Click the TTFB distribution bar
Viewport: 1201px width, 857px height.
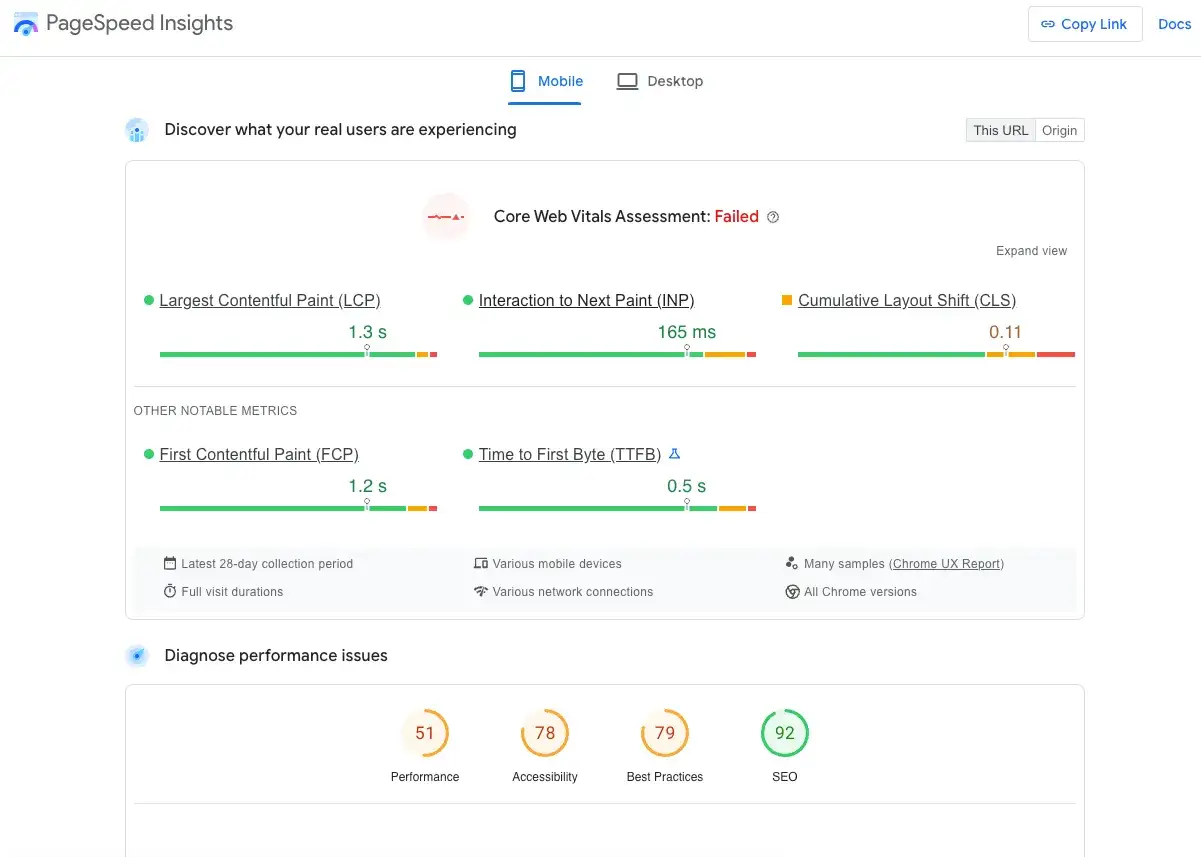(x=617, y=508)
